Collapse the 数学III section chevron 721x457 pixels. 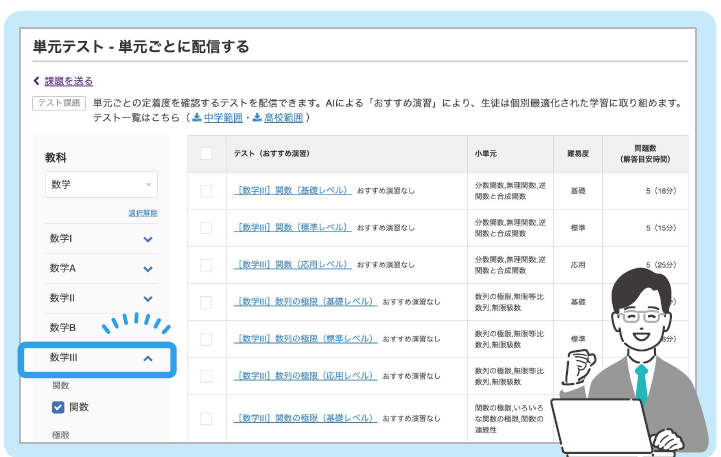pyautogui.click(x=148, y=359)
